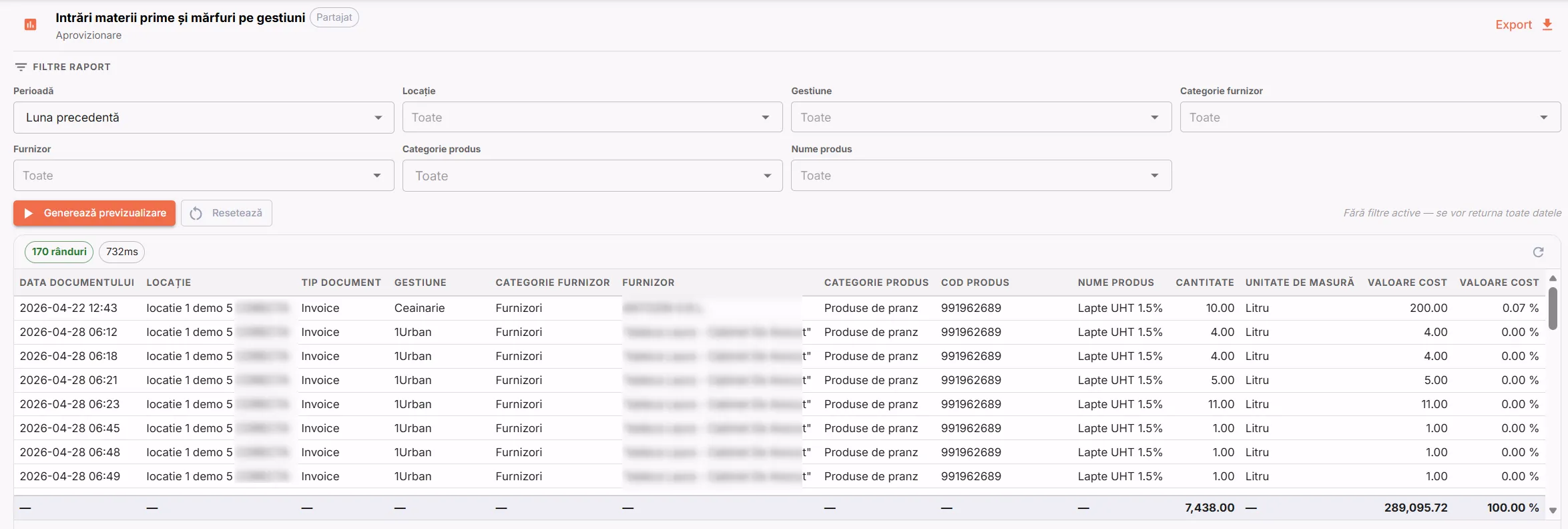1568x529 pixels.
Task: Click the total quantity 7,438.00
Action: coord(1210,508)
